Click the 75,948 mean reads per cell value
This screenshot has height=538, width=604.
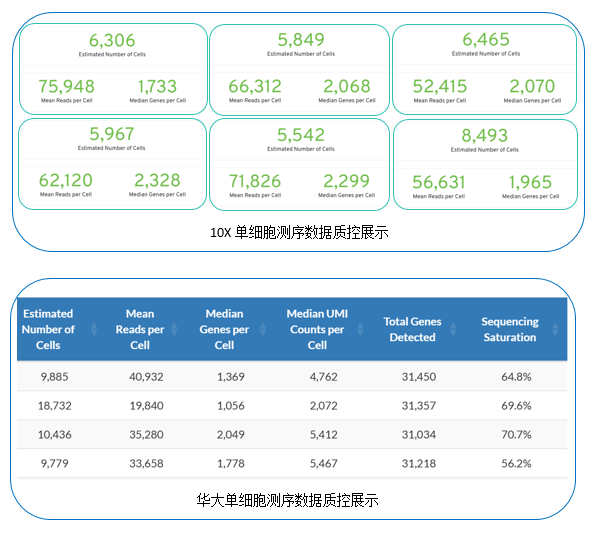point(67,86)
